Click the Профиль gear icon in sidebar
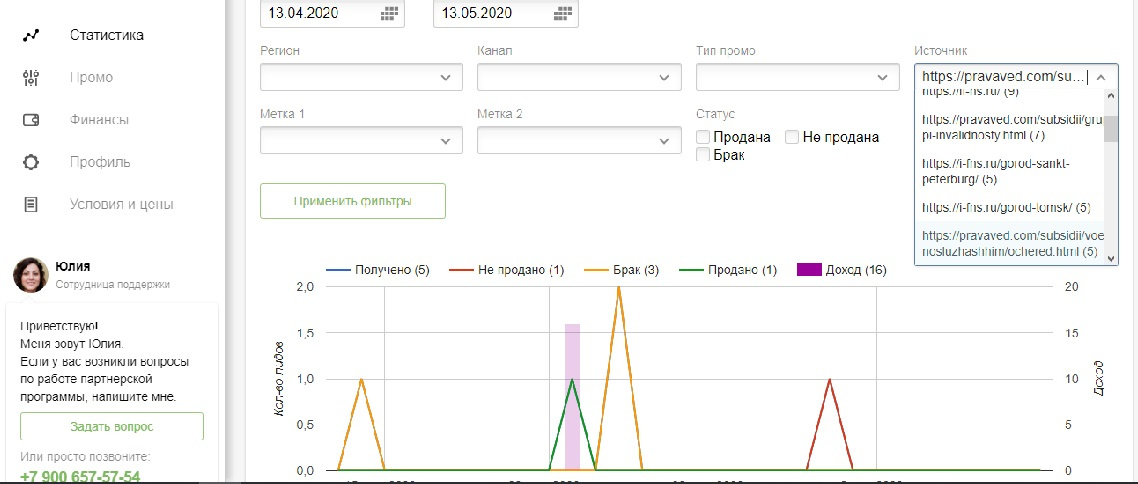1138x484 pixels. [31, 162]
